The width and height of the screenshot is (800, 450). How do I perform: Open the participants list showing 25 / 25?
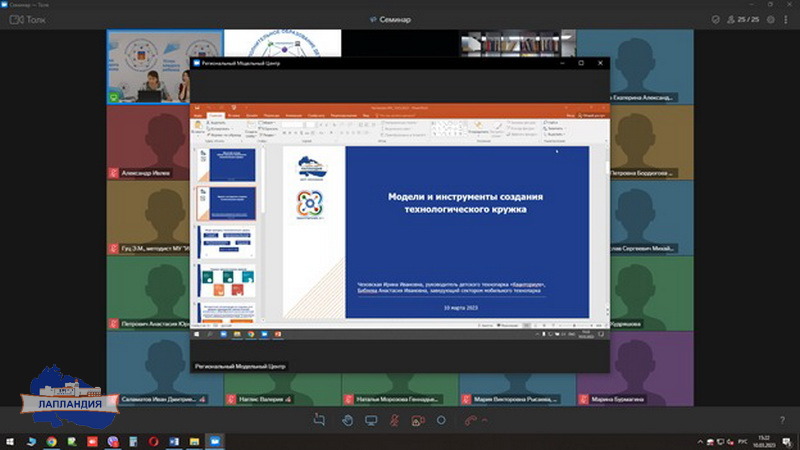point(745,18)
